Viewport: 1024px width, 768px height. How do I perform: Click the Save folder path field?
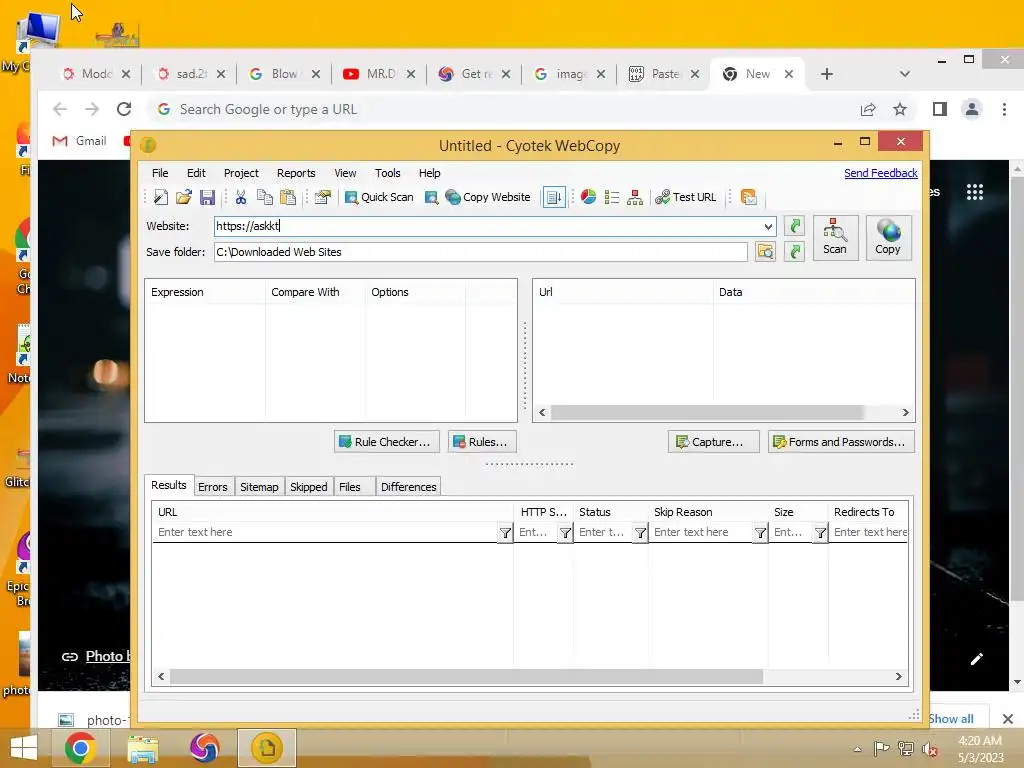pos(481,252)
